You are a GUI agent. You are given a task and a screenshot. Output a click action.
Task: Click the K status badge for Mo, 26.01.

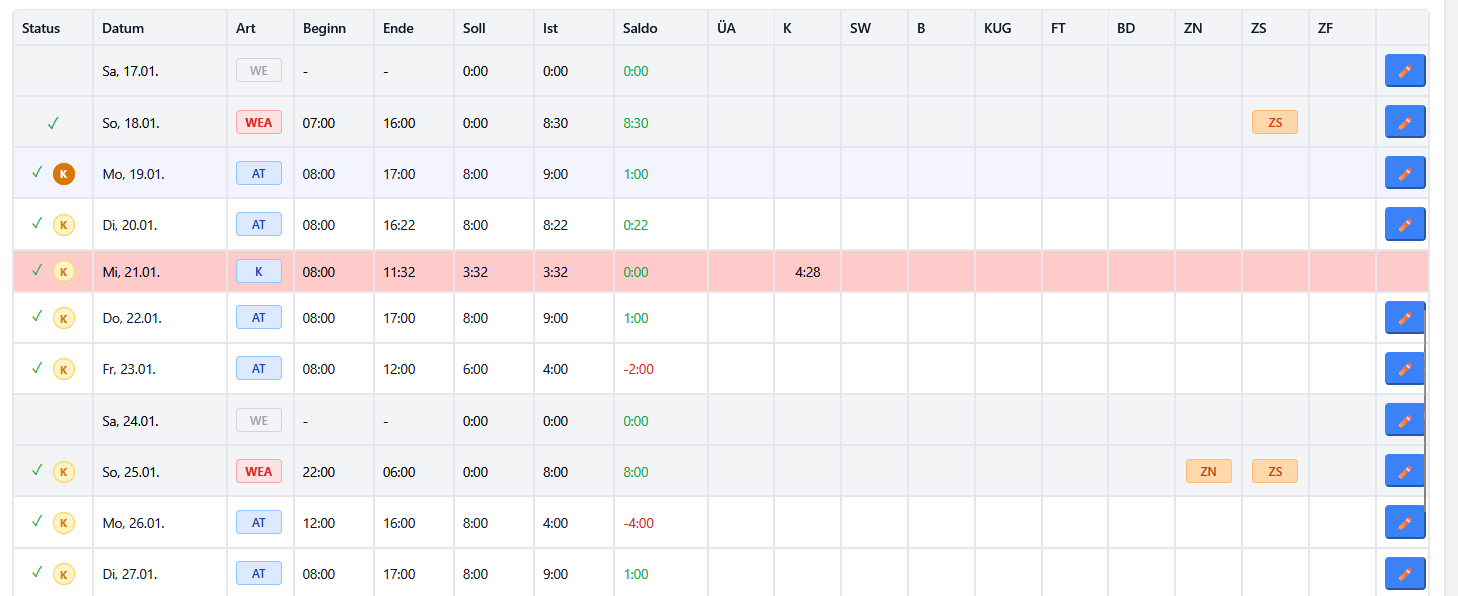(x=64, y=522)
